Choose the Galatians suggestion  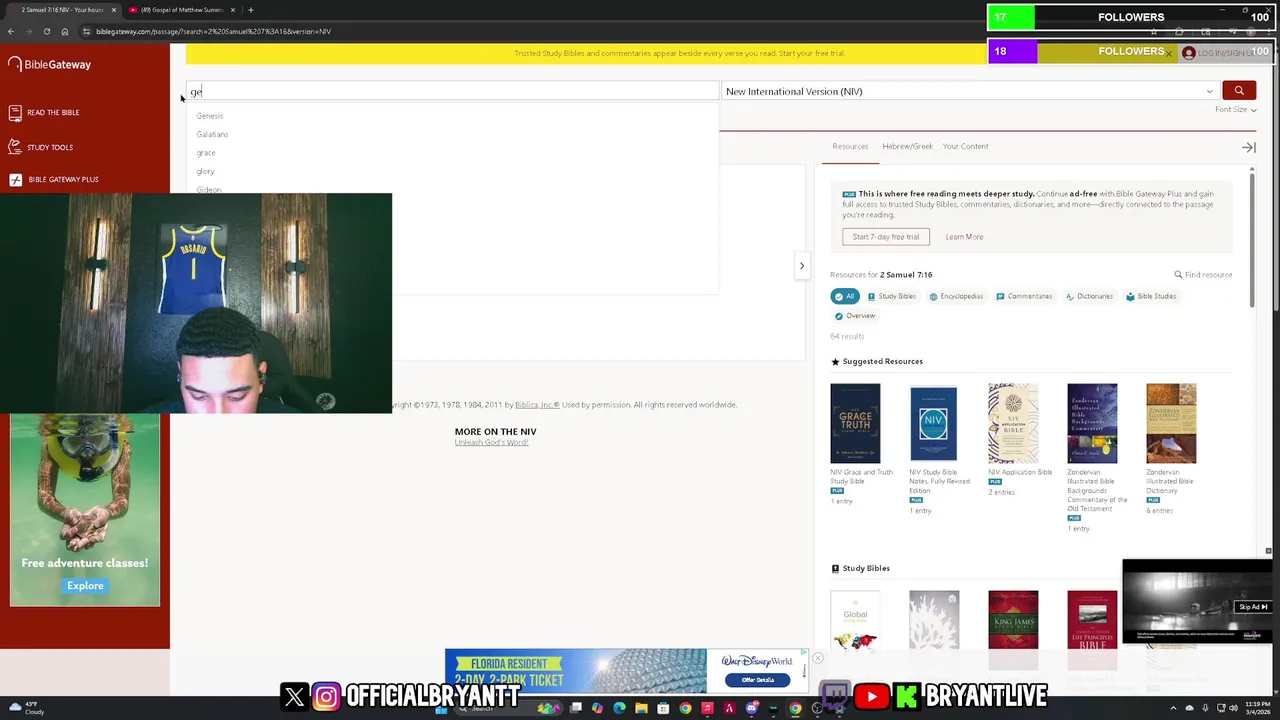pos(212,134)
